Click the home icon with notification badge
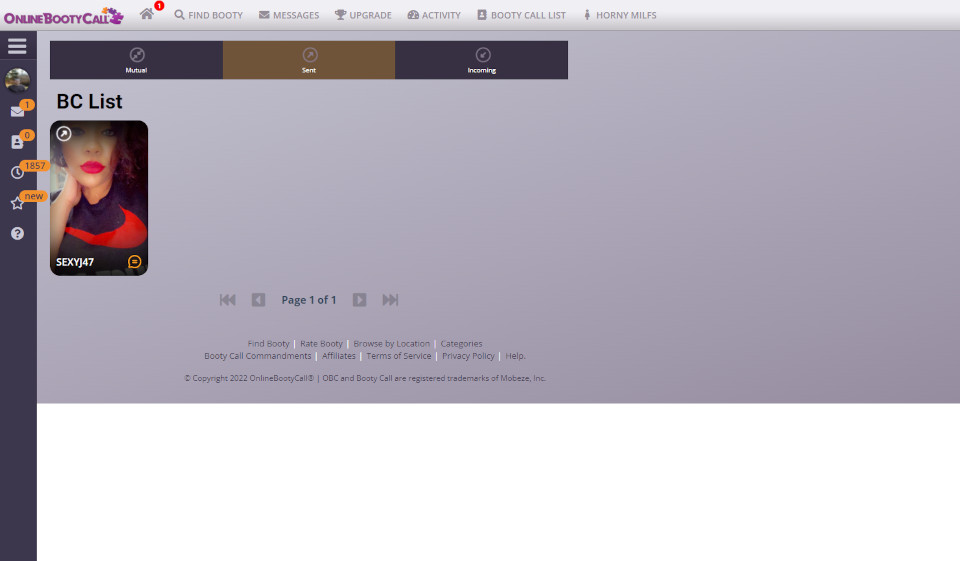This screenshot has width=960, height=561. pyautogui.click(x=147, y=14)
